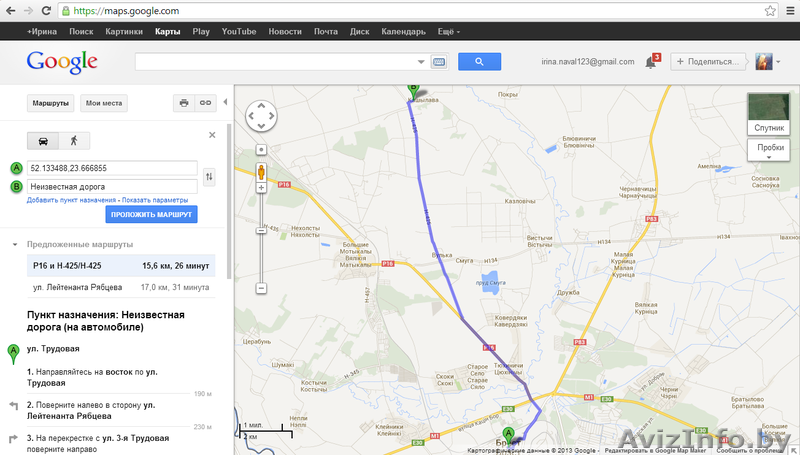The height and width of the screenshot is (455, 800).
Task: Click the link/share URL chain icon
Action: point(205,102)
